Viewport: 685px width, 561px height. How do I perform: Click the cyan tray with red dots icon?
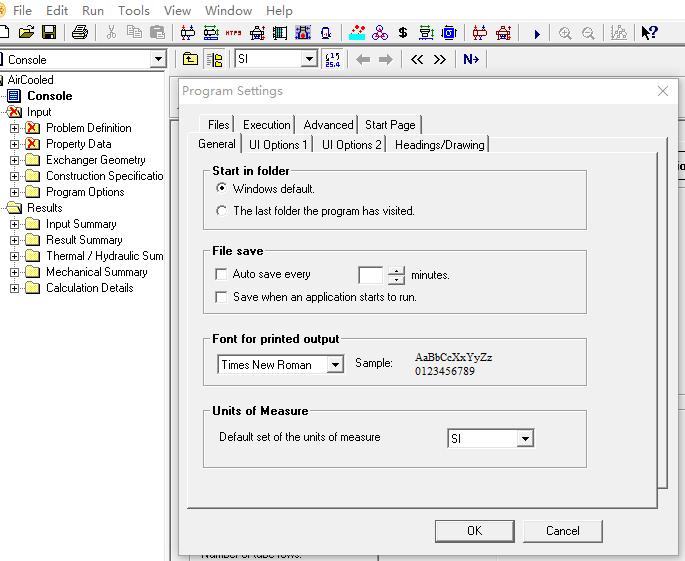[357, 33]
